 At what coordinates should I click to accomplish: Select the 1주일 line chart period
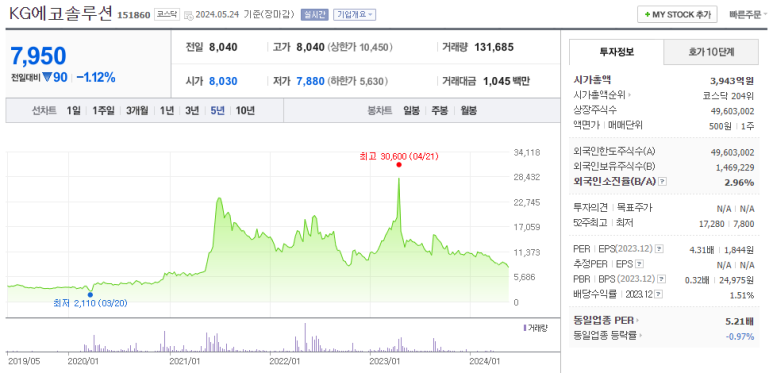click(x=103, y=110)
